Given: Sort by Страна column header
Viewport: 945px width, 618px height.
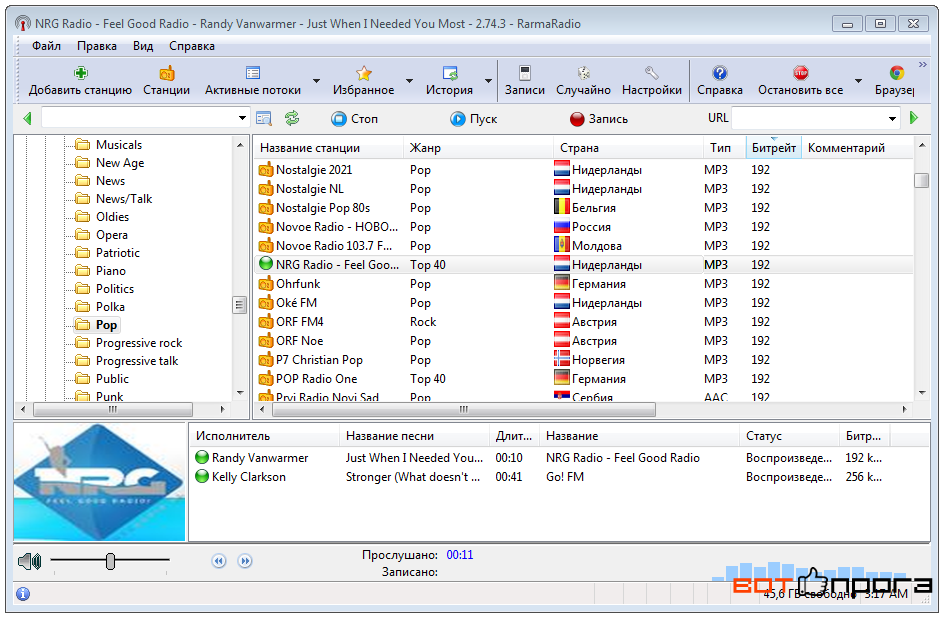Looking at the screenshot, I should 628,148.
